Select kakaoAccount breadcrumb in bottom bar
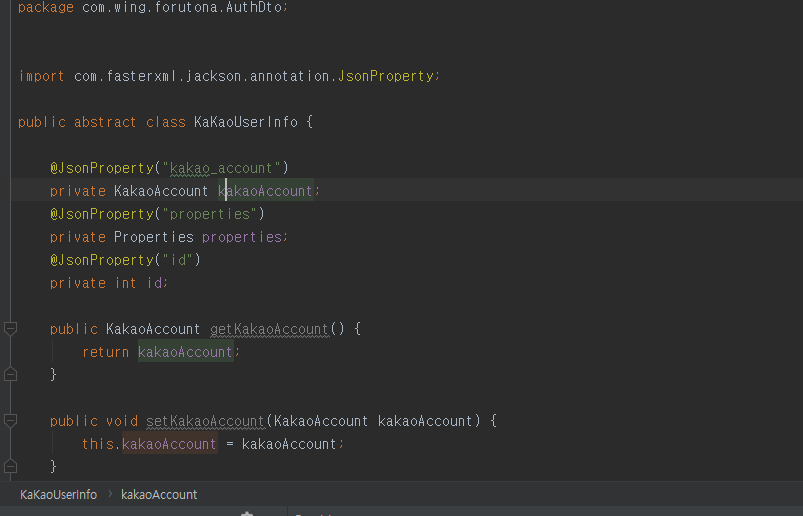Image resolution: width=803 pixels, height=516 pixels. tap(159, 494)
